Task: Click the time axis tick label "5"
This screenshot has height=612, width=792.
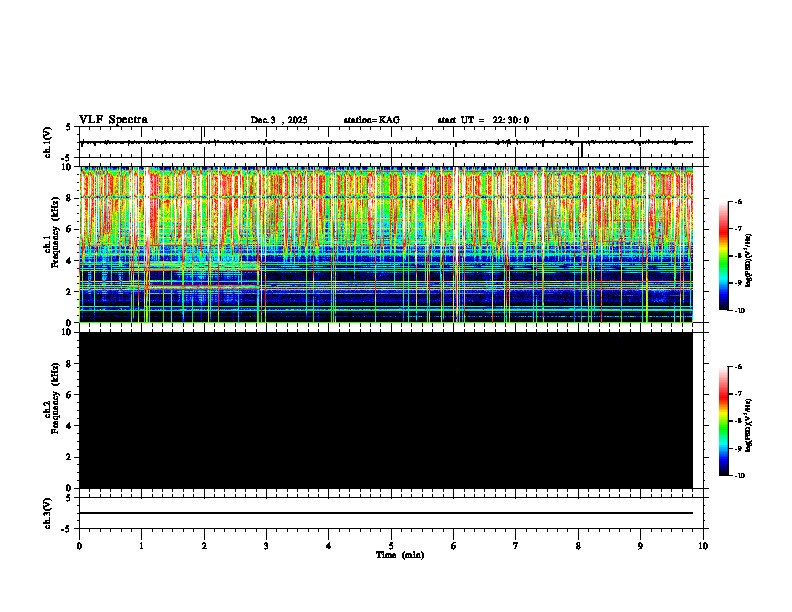Action: pyautogui.click(x=391, y=546)
